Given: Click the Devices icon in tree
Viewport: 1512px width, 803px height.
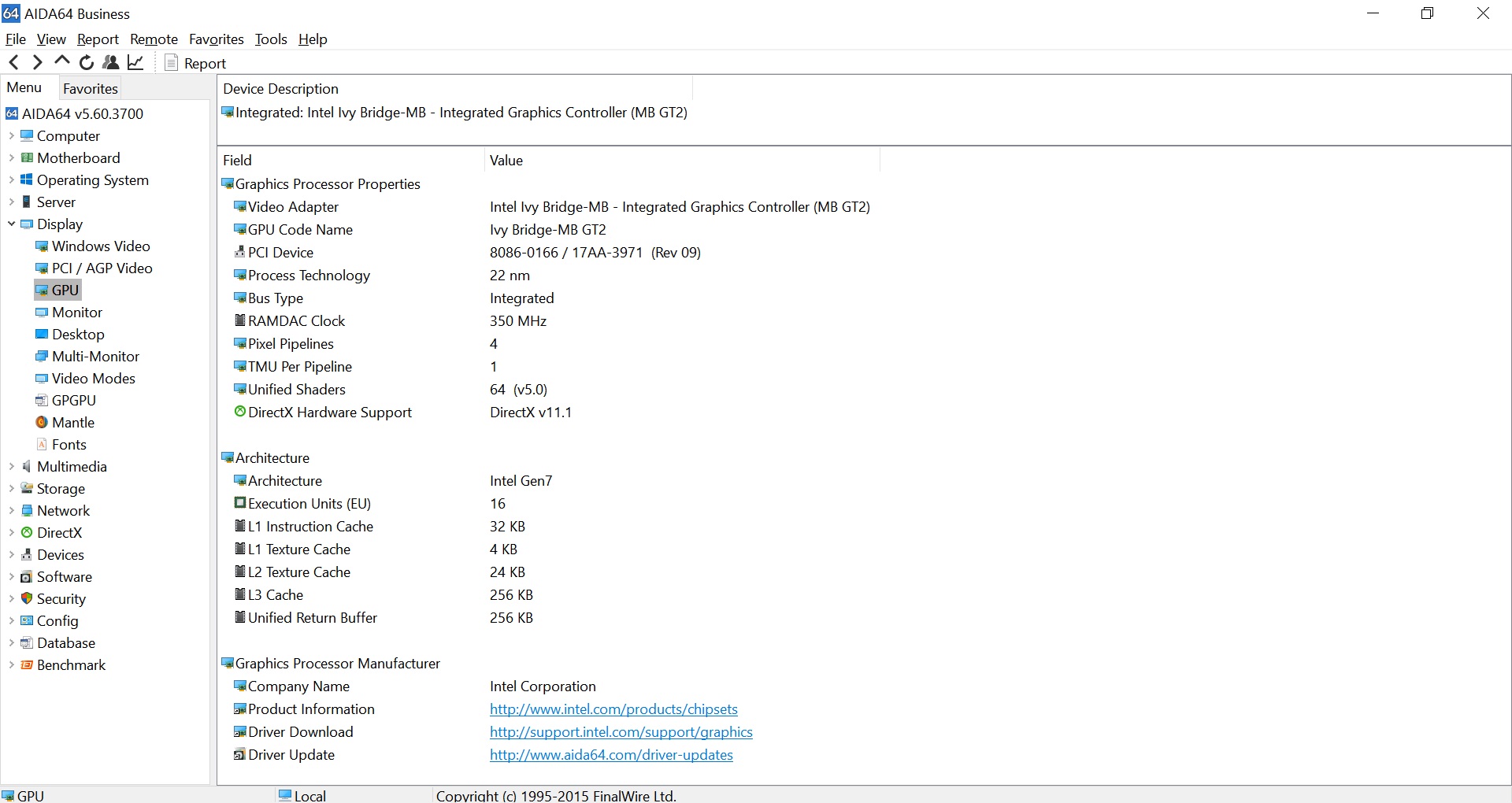Looking at the screenshot, I should pos(27,554).
